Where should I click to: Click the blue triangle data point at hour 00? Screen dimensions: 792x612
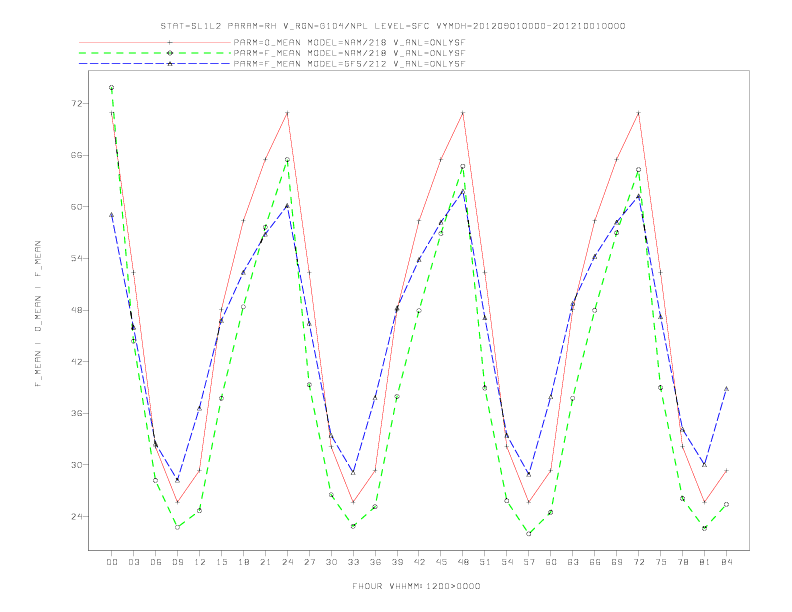click(112, 215)
